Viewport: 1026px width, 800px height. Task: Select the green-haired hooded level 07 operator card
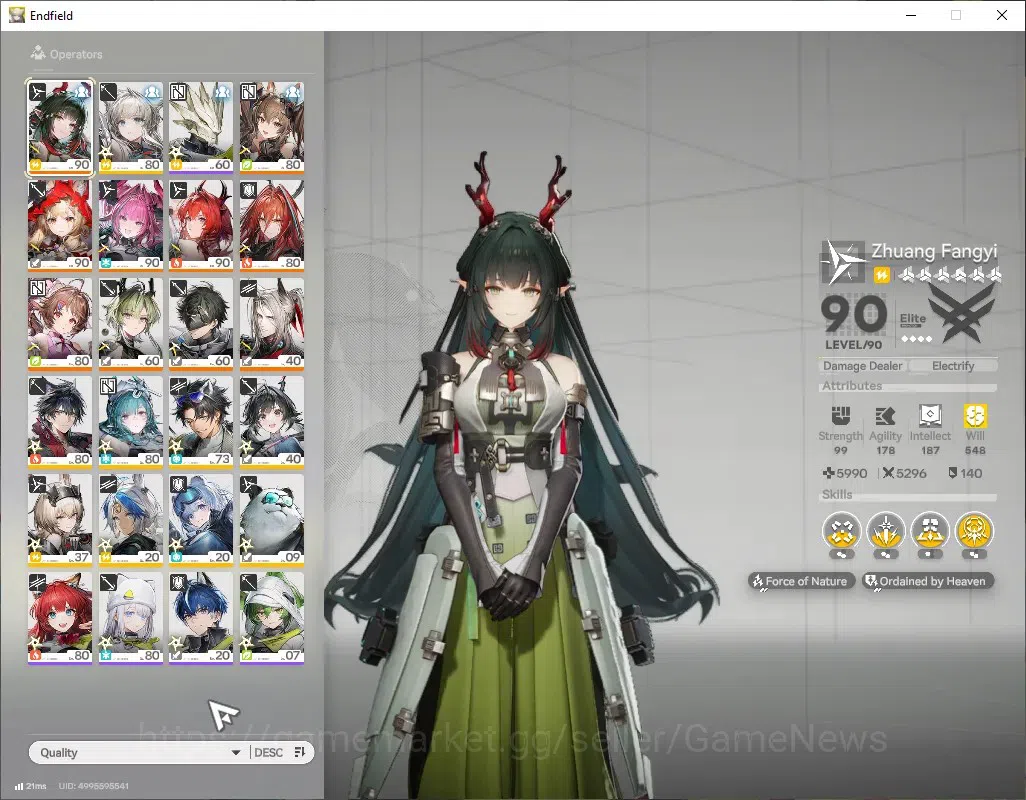[x=272, y=618]
